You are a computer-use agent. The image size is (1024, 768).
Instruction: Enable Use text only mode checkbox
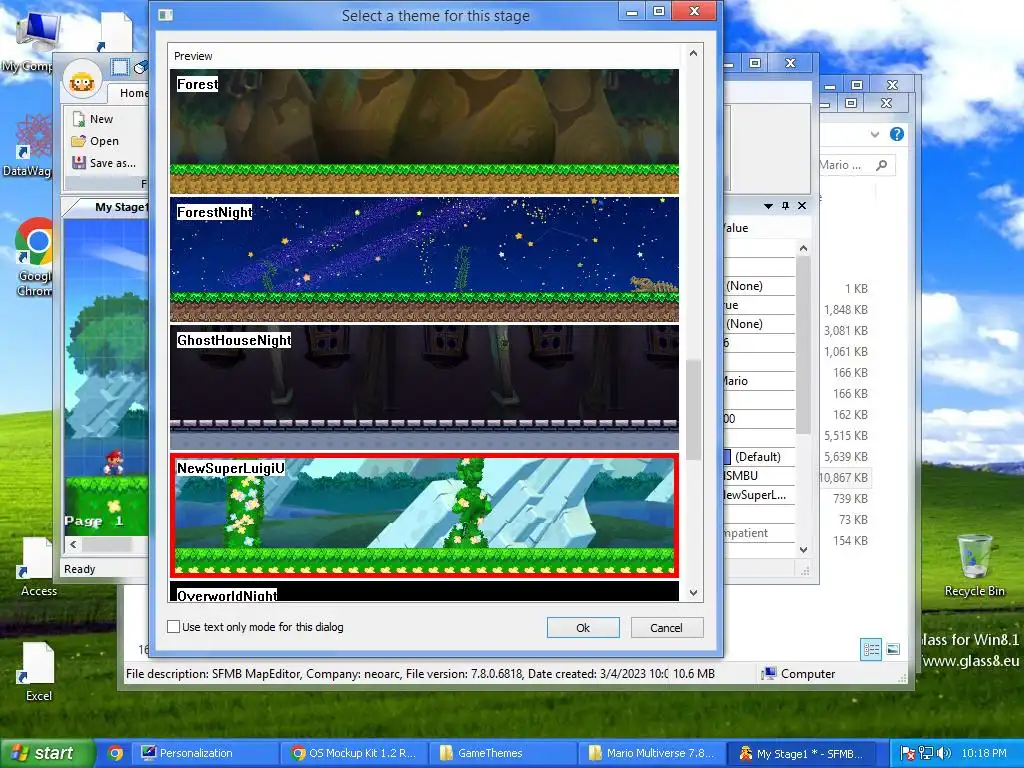tap(174, 627)
